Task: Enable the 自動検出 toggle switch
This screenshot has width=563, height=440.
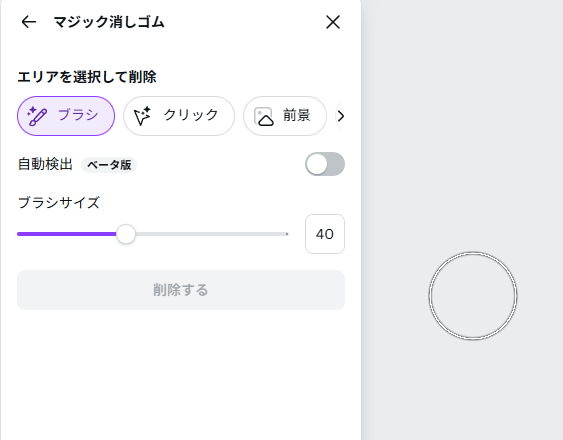Action: (325, 164)
